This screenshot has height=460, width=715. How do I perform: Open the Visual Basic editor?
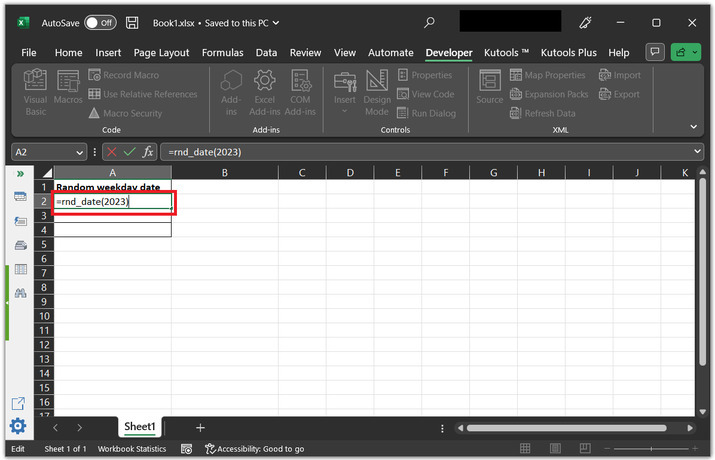(x=36, y=93)
